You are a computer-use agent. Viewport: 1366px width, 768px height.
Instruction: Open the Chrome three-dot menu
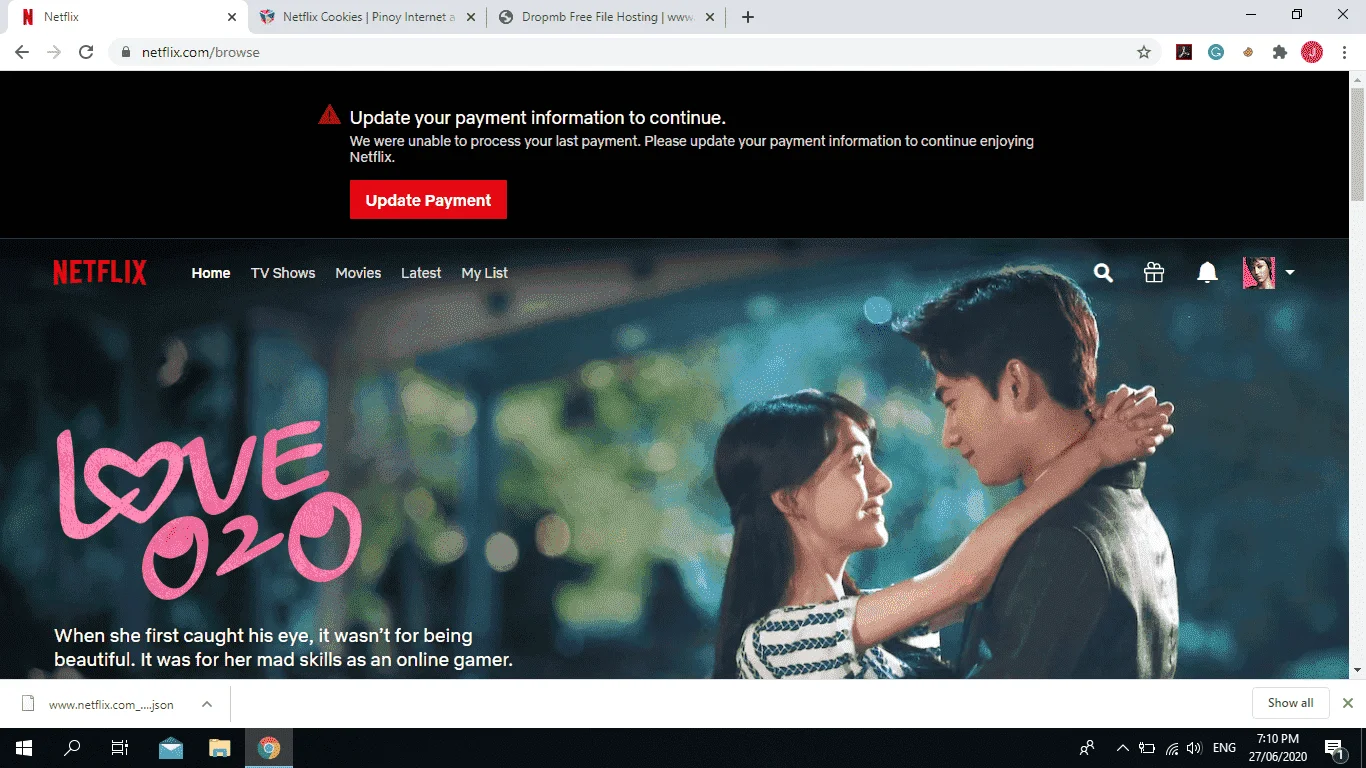click(1344, 52)
